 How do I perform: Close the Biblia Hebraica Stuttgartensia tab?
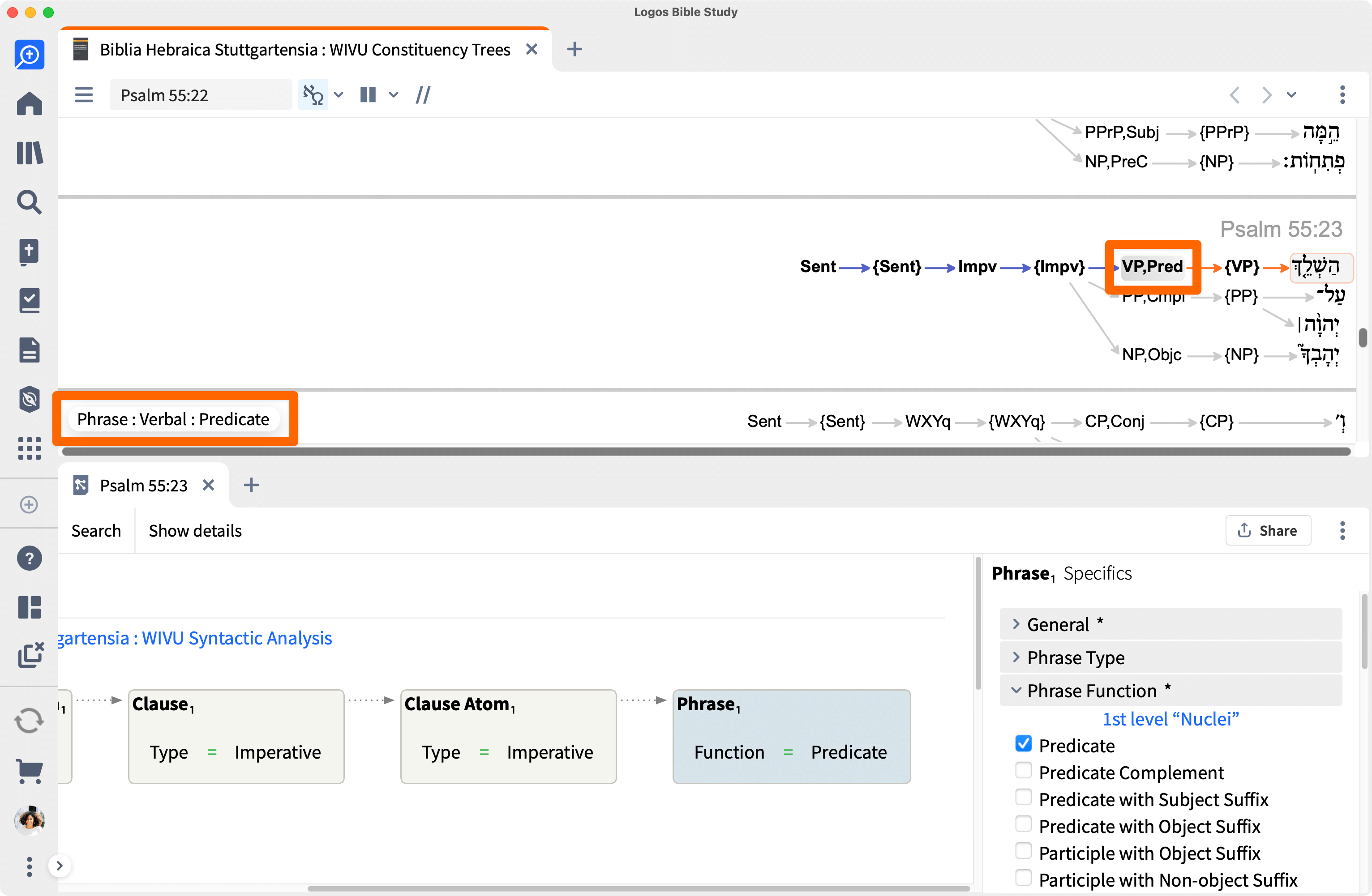(x=532, y=50)
